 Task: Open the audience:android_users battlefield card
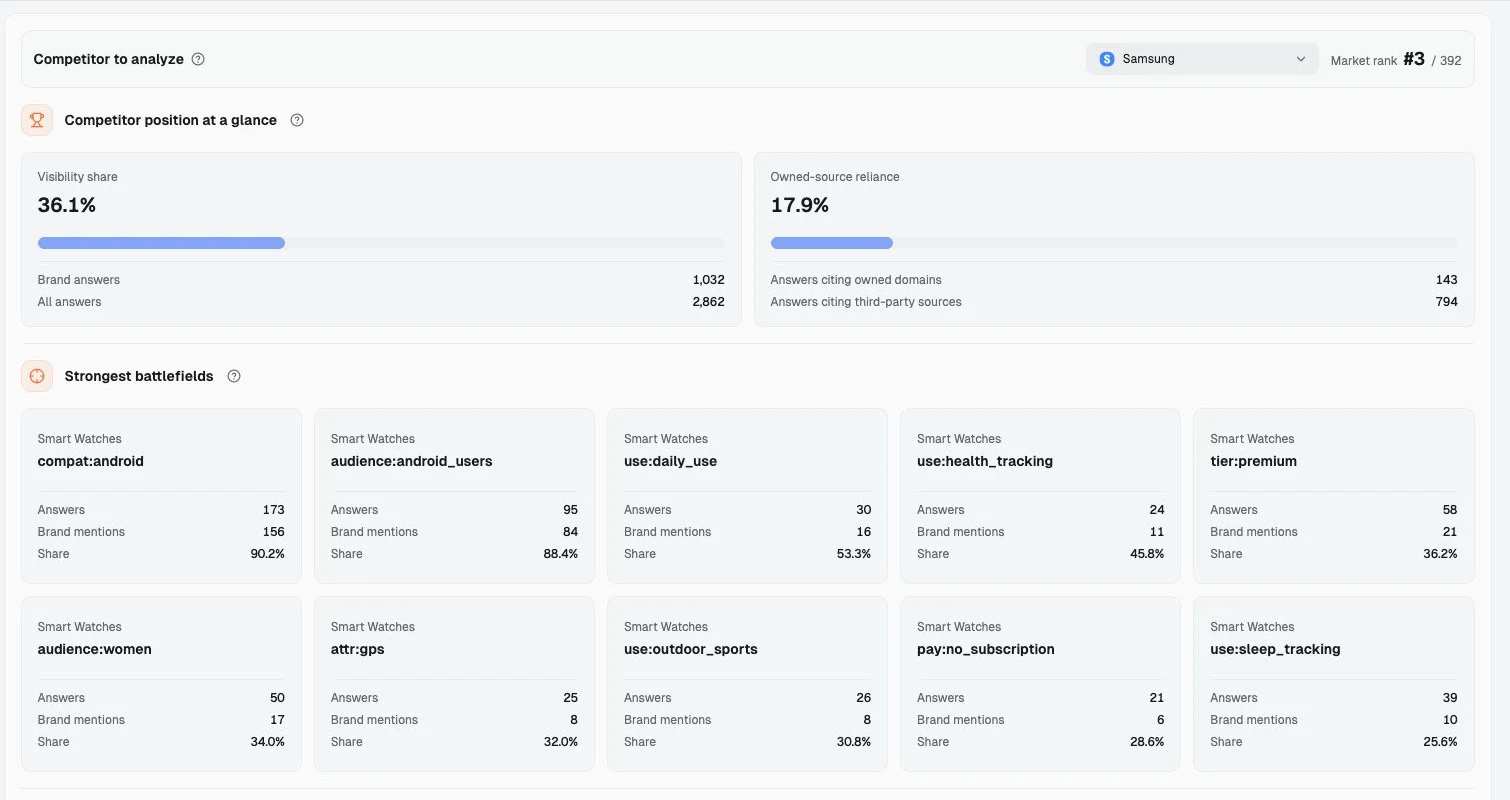pos(454,496)
